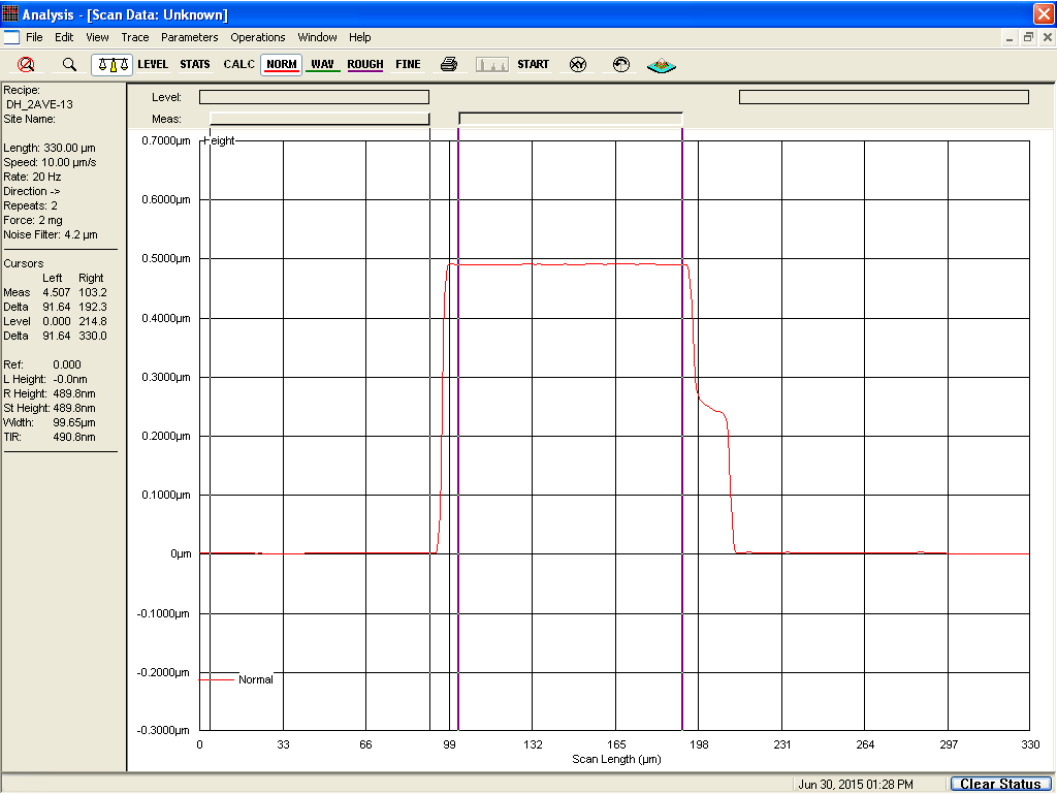The width and height of the screenshot is (1057, 795).
Task: Open the Parameters menu
Action: (189, 37)
